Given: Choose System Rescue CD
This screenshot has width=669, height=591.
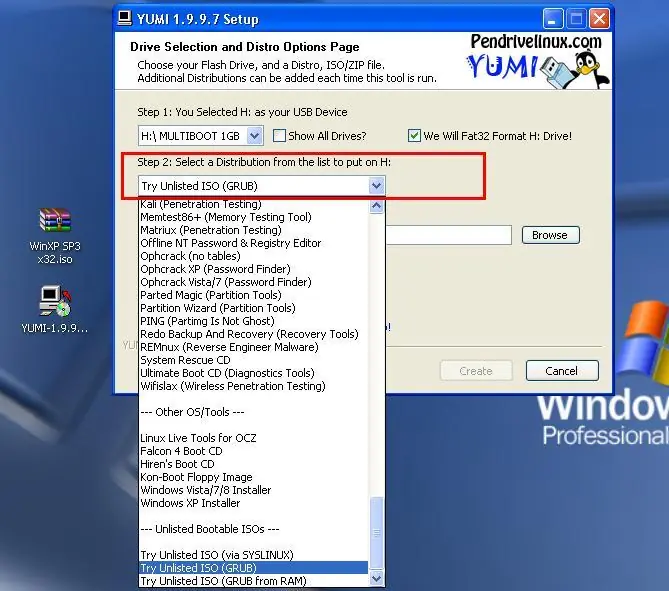Looking at the screenshot, I should [253, 360].
